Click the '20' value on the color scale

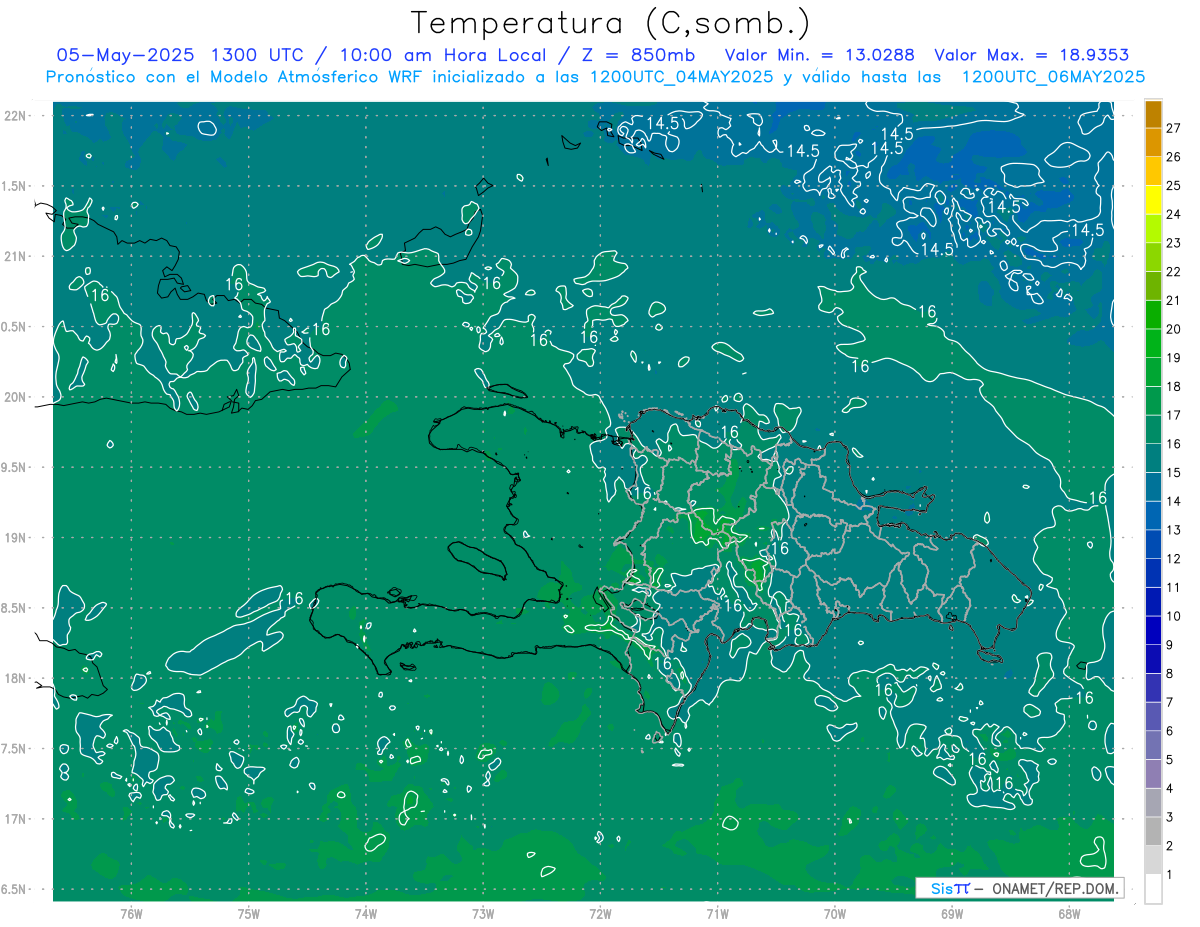point(1174,329)
